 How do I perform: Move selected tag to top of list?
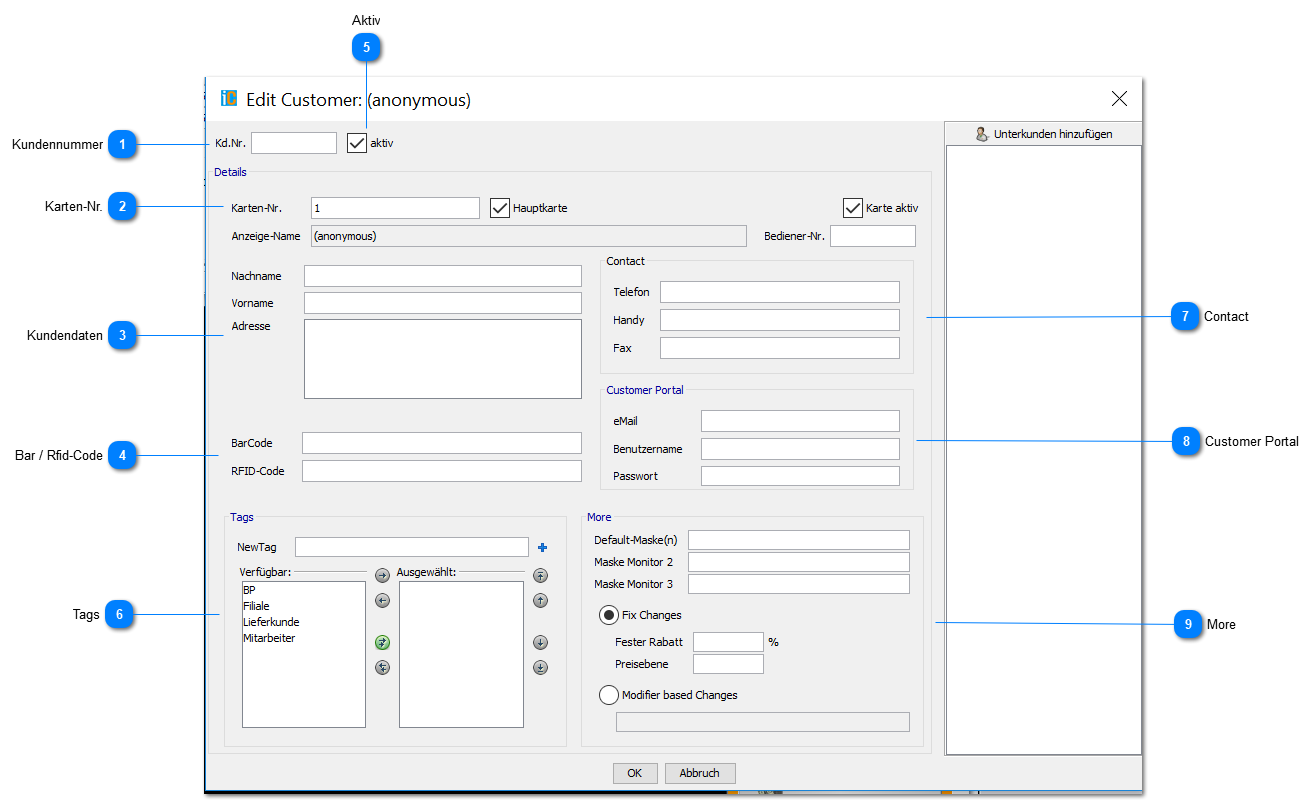(540, 576)
